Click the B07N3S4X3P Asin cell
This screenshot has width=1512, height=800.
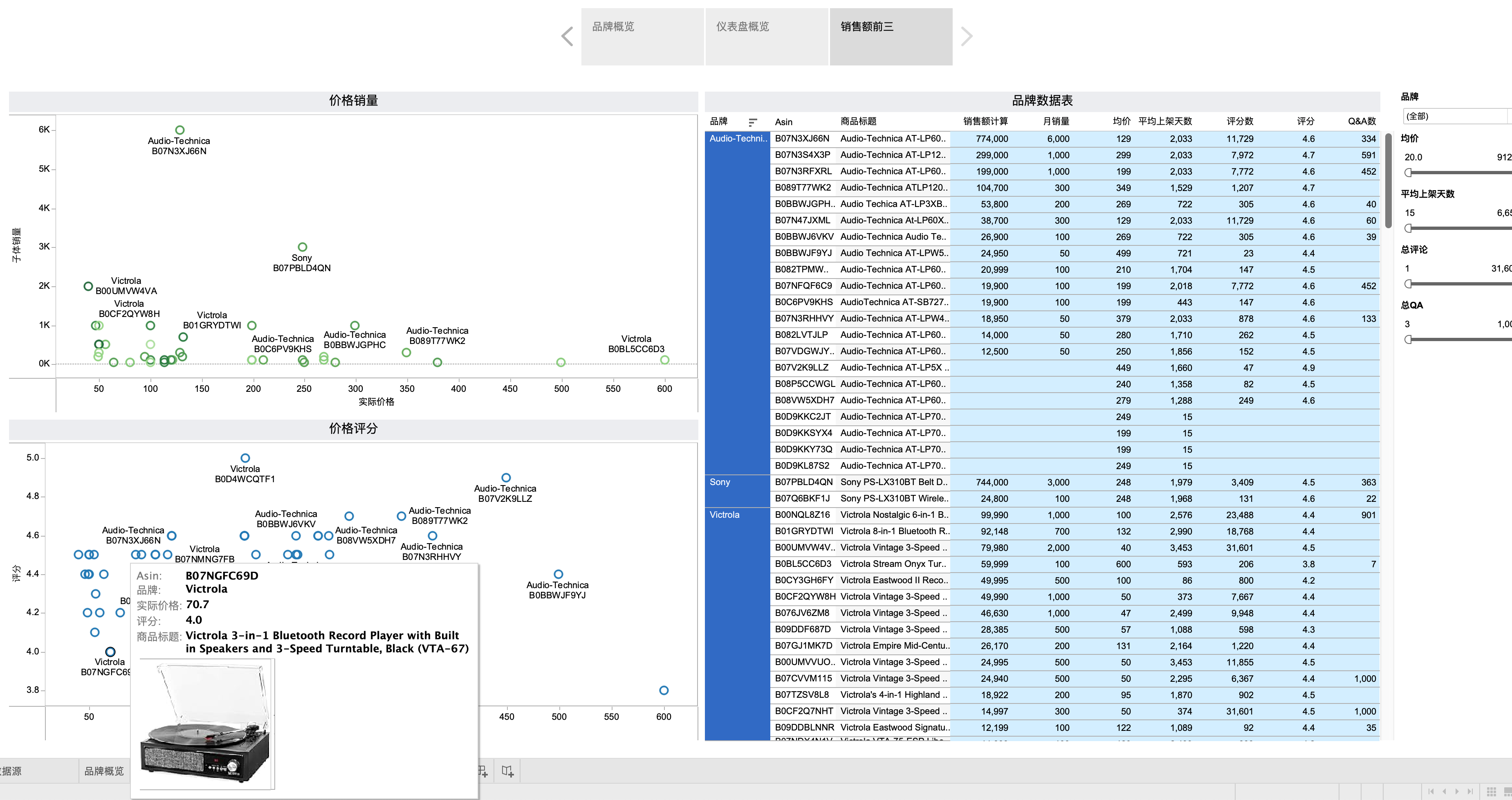coord(802,155)
